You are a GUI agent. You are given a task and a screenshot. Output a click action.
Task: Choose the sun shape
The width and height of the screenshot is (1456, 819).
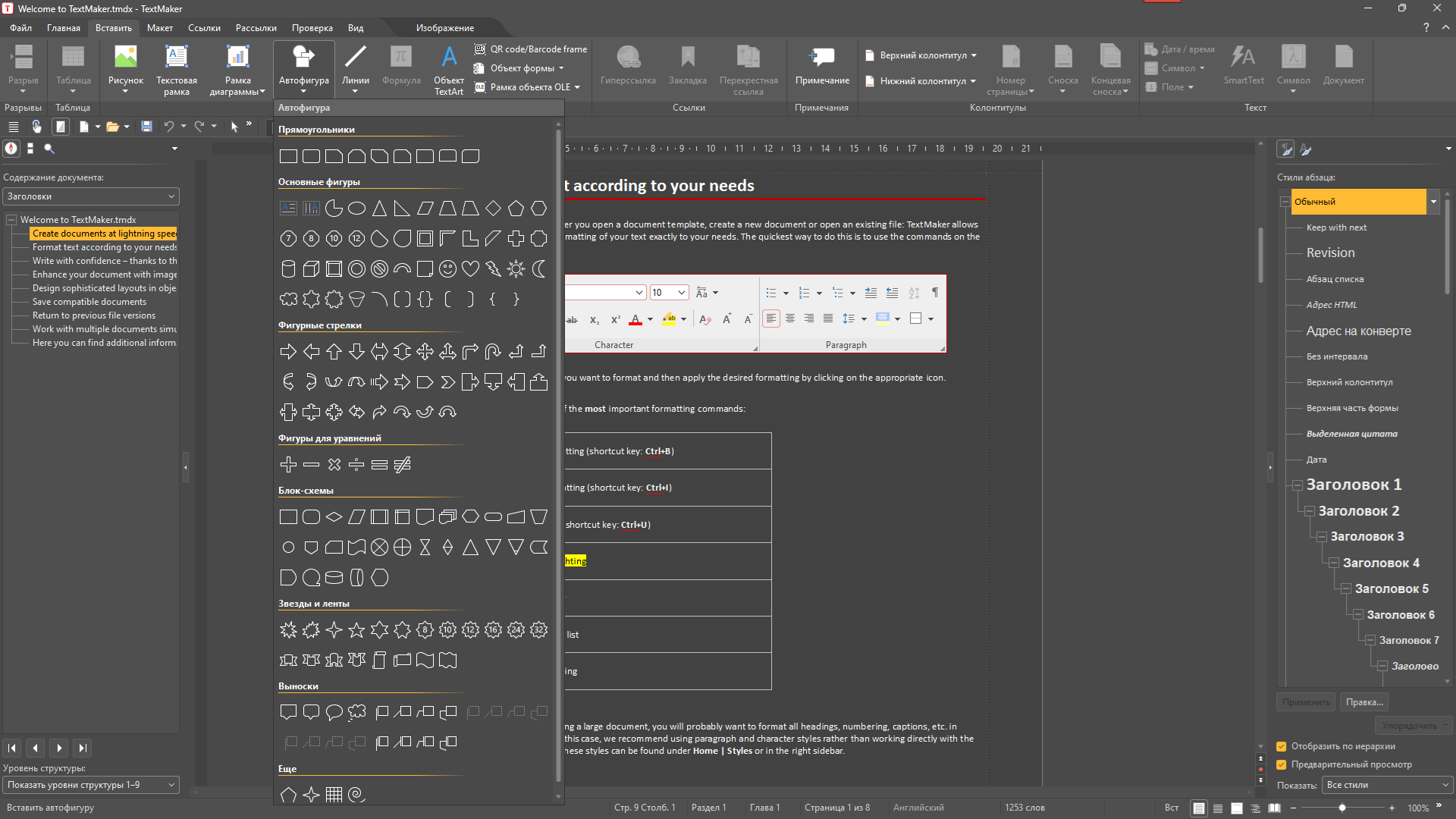516,268
